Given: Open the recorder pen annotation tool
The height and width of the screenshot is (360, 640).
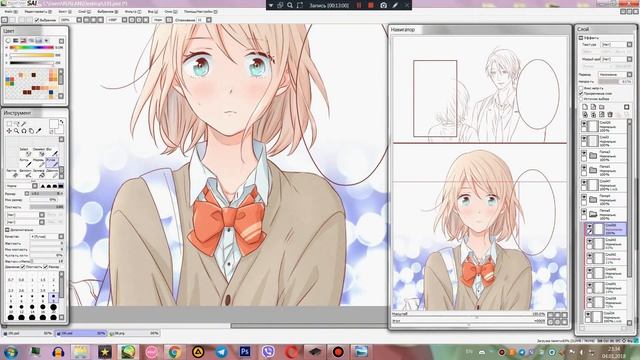Looking at the screenshot, I should pyautogui.click(x=395, y=5).
